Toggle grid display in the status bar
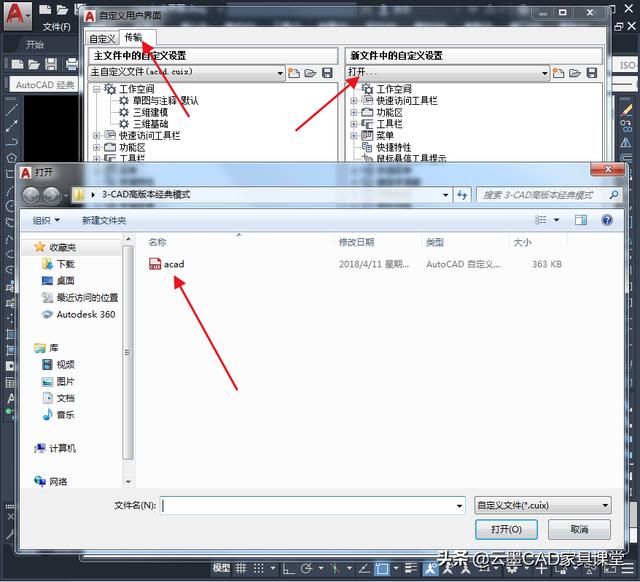This screenshot has width=640, height=582. pyautogui.click(x=241, y=568)
